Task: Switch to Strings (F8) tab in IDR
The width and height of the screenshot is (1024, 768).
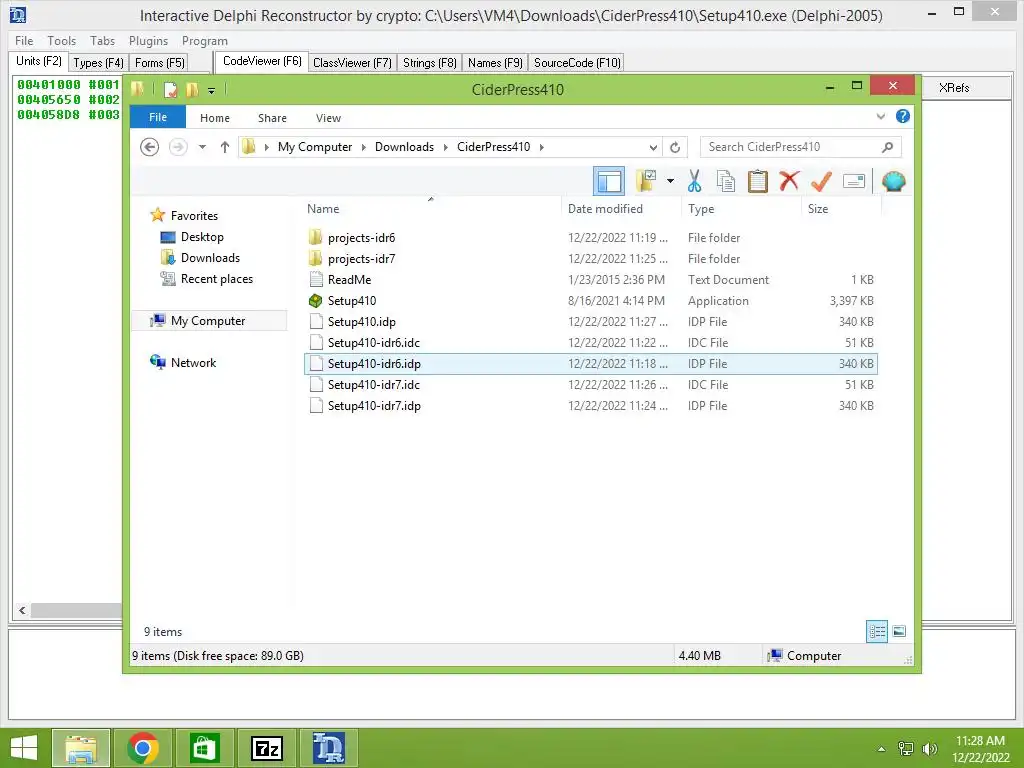Action: click(429, 63)
